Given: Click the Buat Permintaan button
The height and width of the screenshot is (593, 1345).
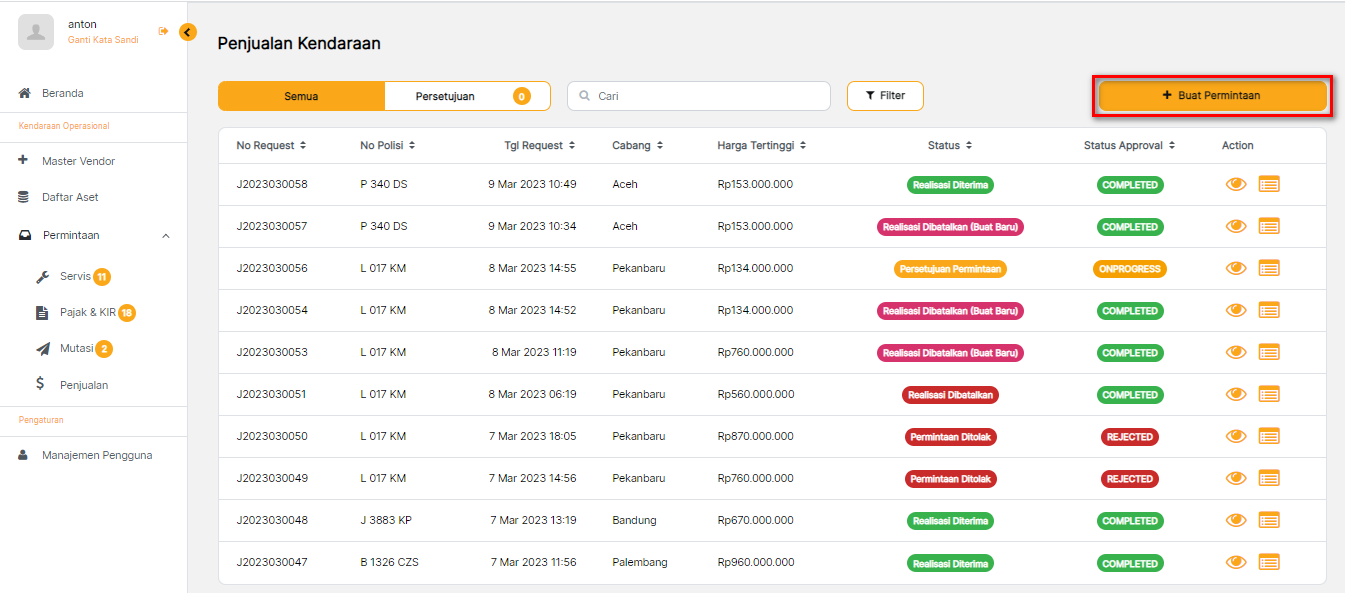Looking at the screenshot, I should 1211,96.
